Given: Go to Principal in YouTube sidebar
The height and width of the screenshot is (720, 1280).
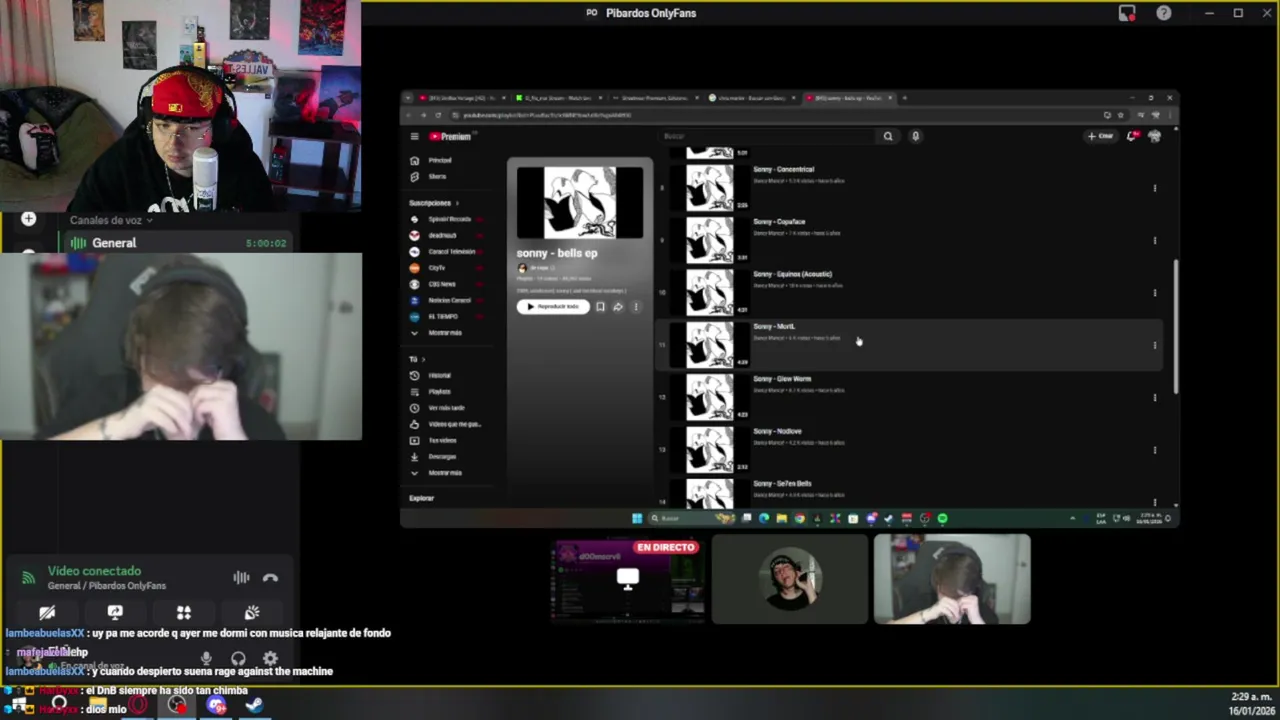Looking at the screenshot, I should pyautogui.click(x=440, y=160).
